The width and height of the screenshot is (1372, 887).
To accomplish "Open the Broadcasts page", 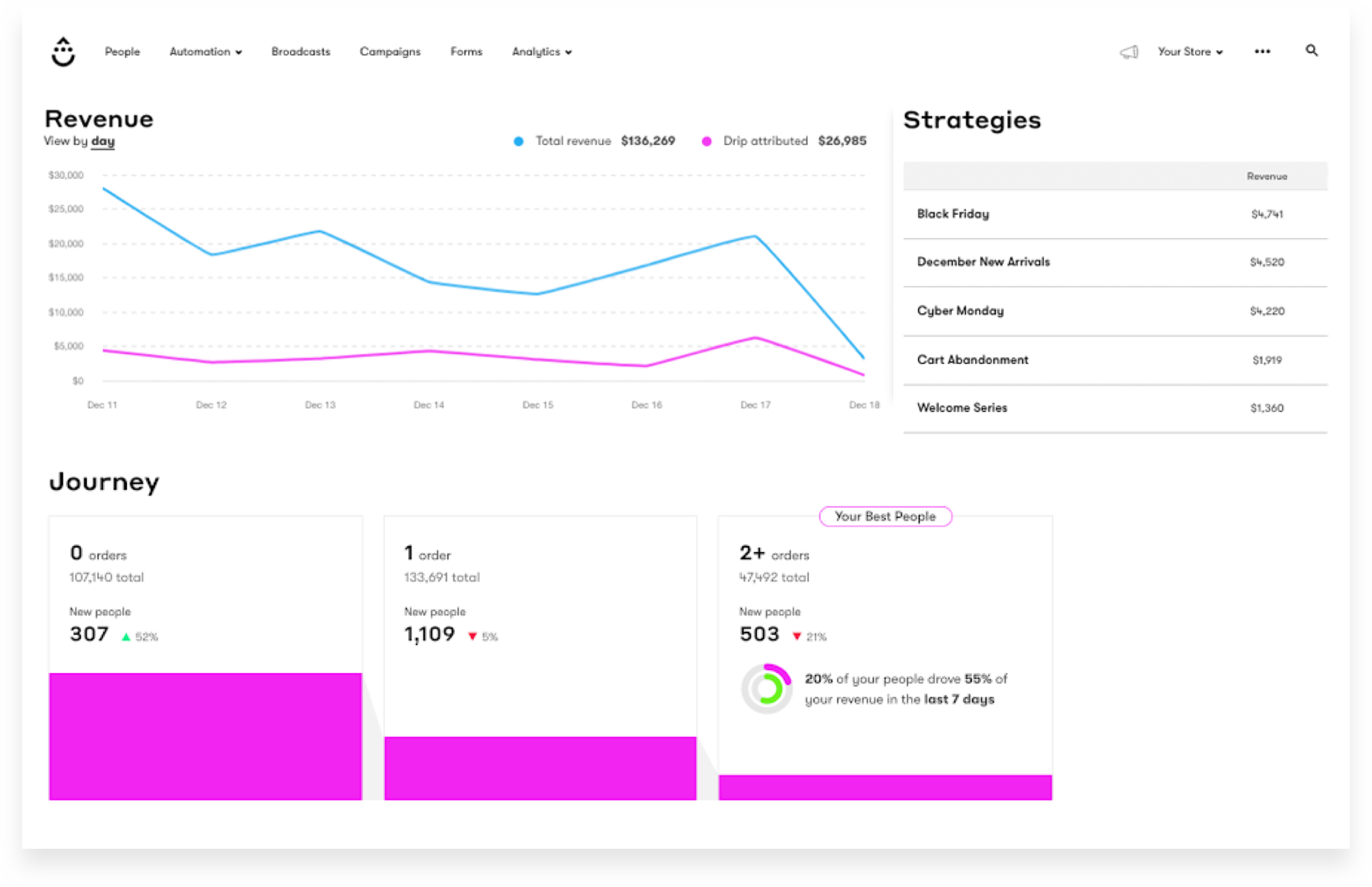I will tap(300, 52).
